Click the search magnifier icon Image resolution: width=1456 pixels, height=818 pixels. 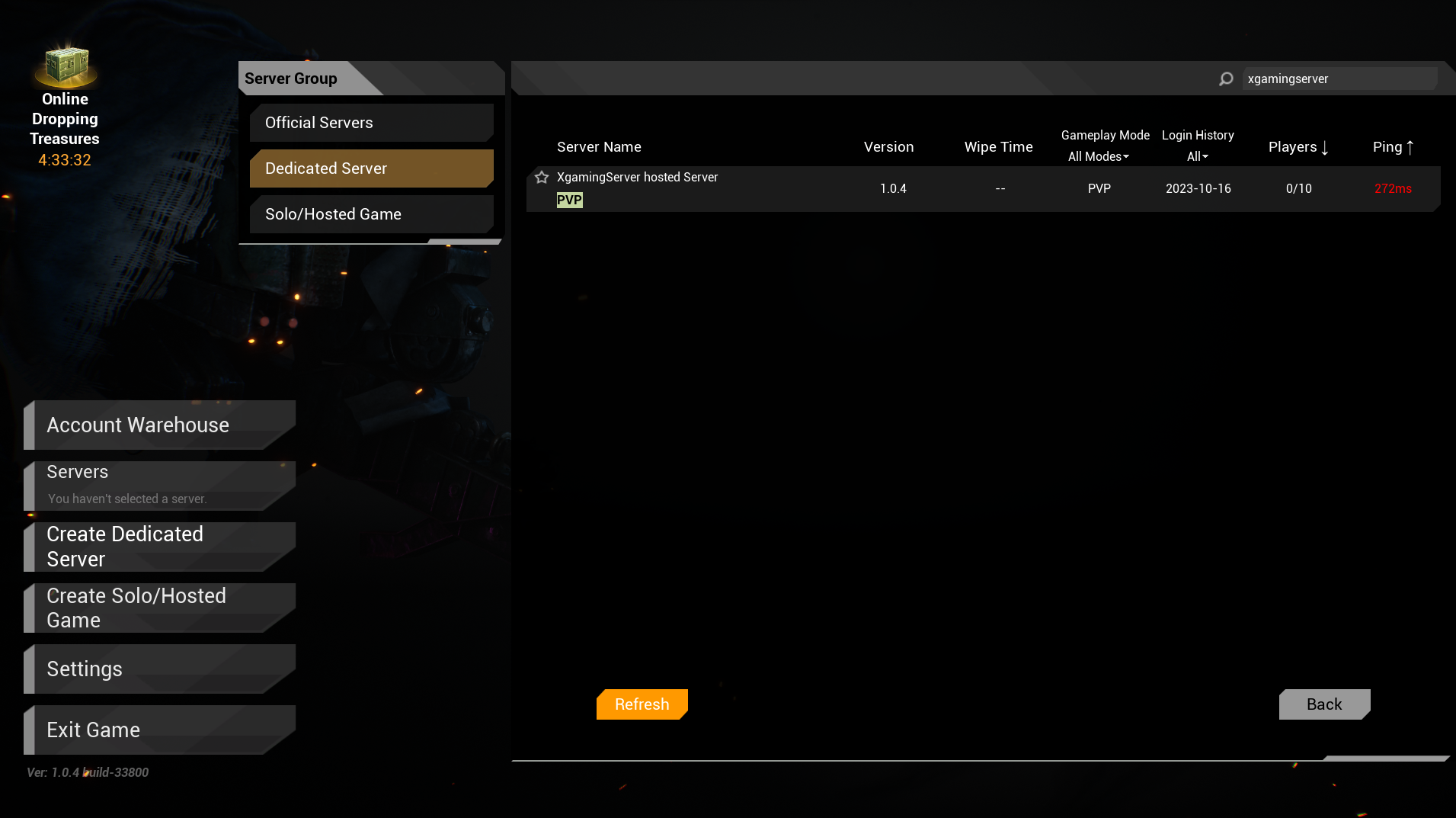point(1225,79)
